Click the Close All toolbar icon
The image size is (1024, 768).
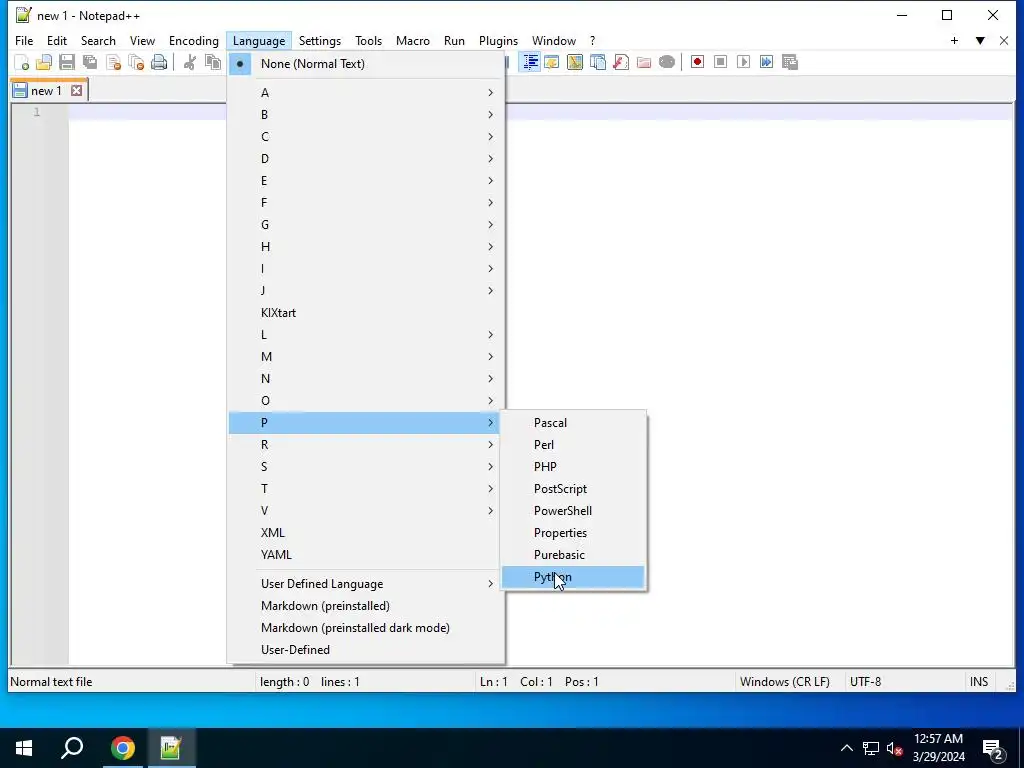coord(136,62)
